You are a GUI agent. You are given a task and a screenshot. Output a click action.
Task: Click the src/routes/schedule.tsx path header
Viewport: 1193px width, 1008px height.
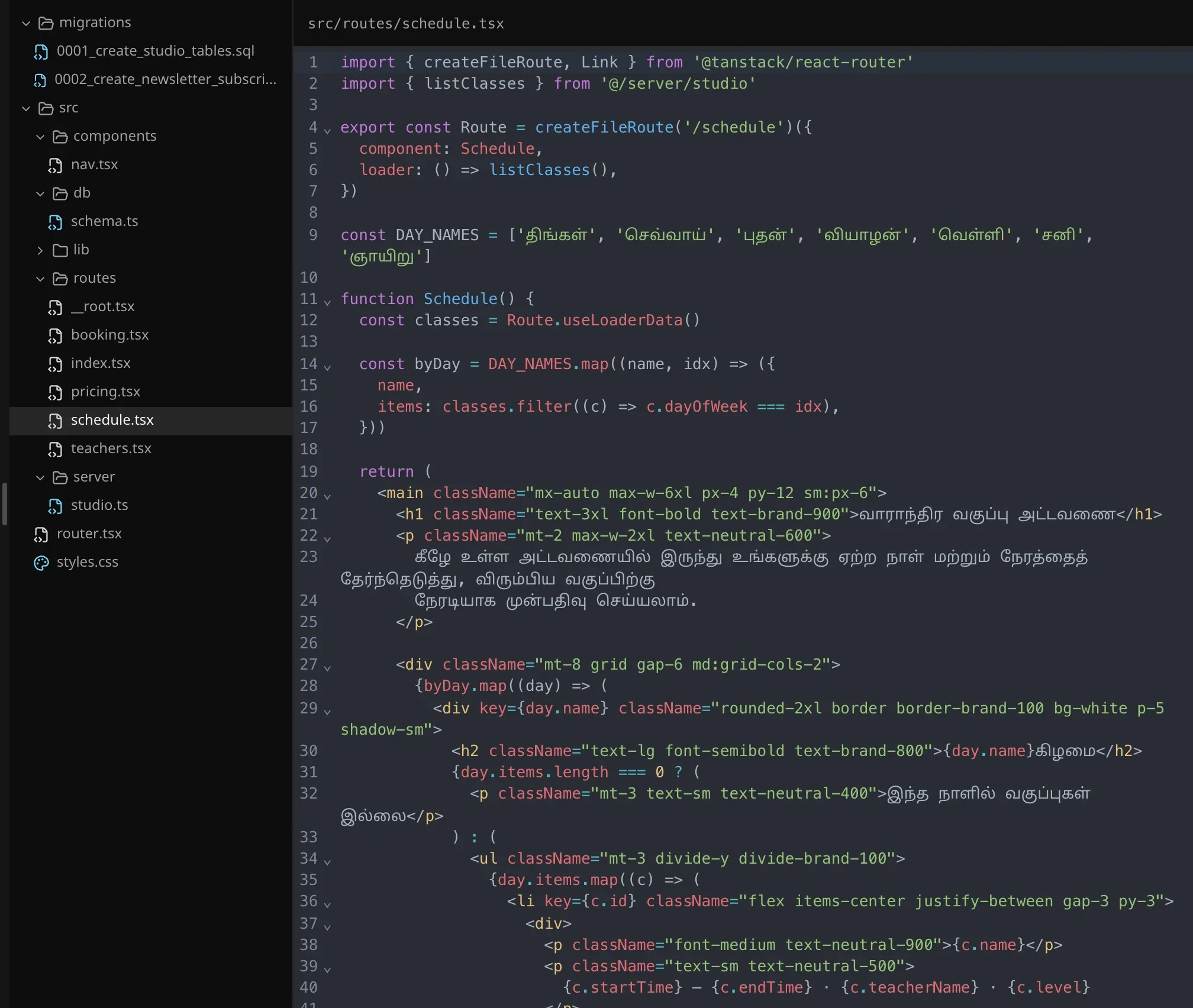coord(406,24)
